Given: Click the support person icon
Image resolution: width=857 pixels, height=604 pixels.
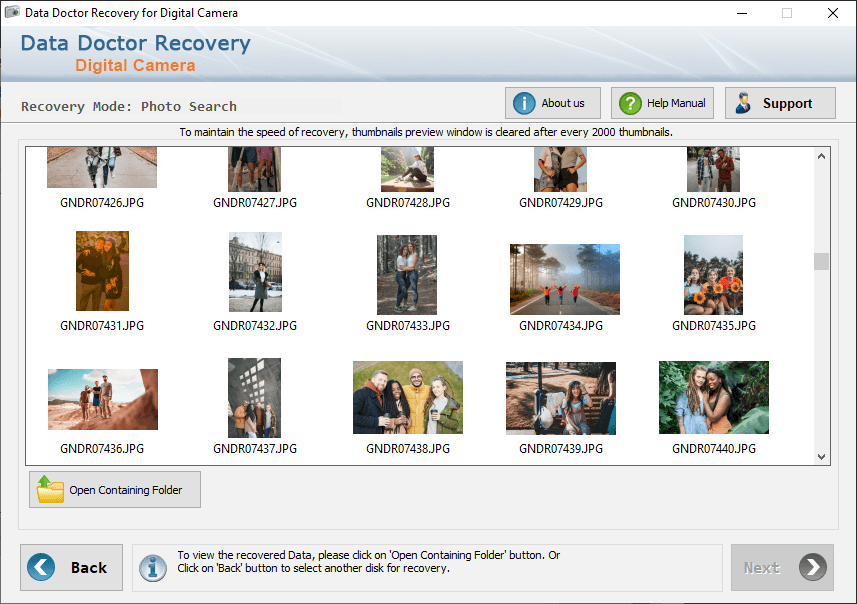Looking at the screenshot, I should [x=743, y=103].
